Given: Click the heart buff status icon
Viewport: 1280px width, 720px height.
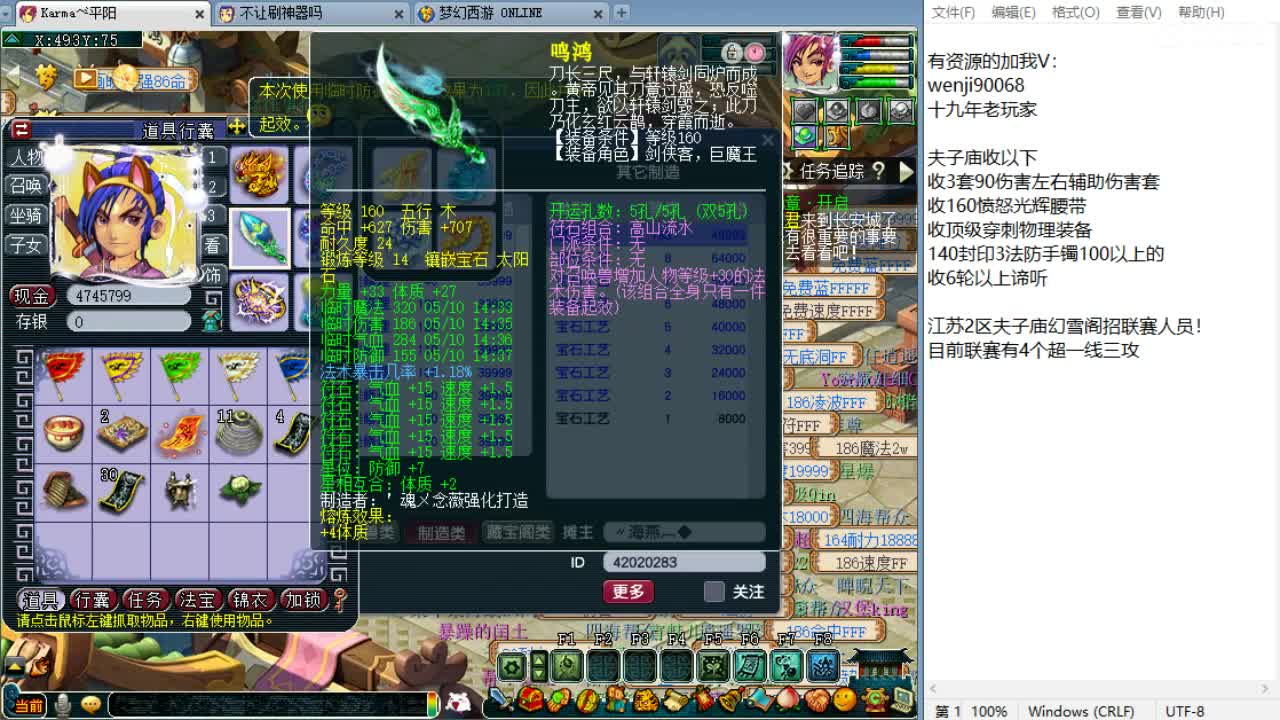Looking at the screenshot, I should 806,111.
